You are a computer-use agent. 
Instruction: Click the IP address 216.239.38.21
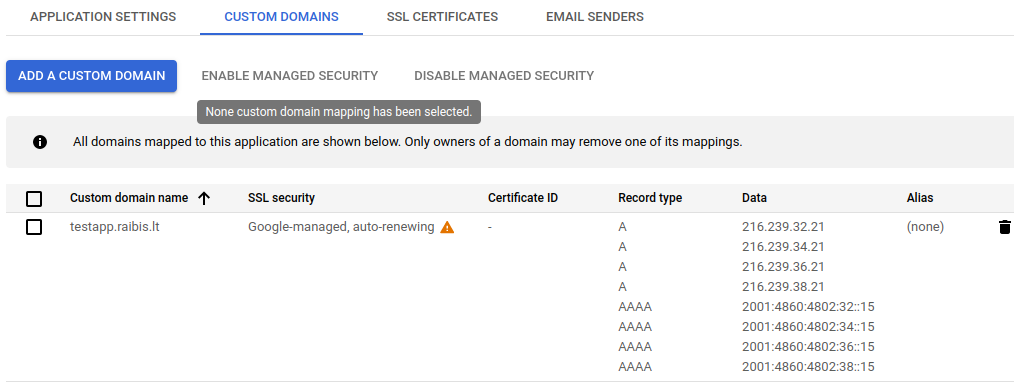point(783,287)
